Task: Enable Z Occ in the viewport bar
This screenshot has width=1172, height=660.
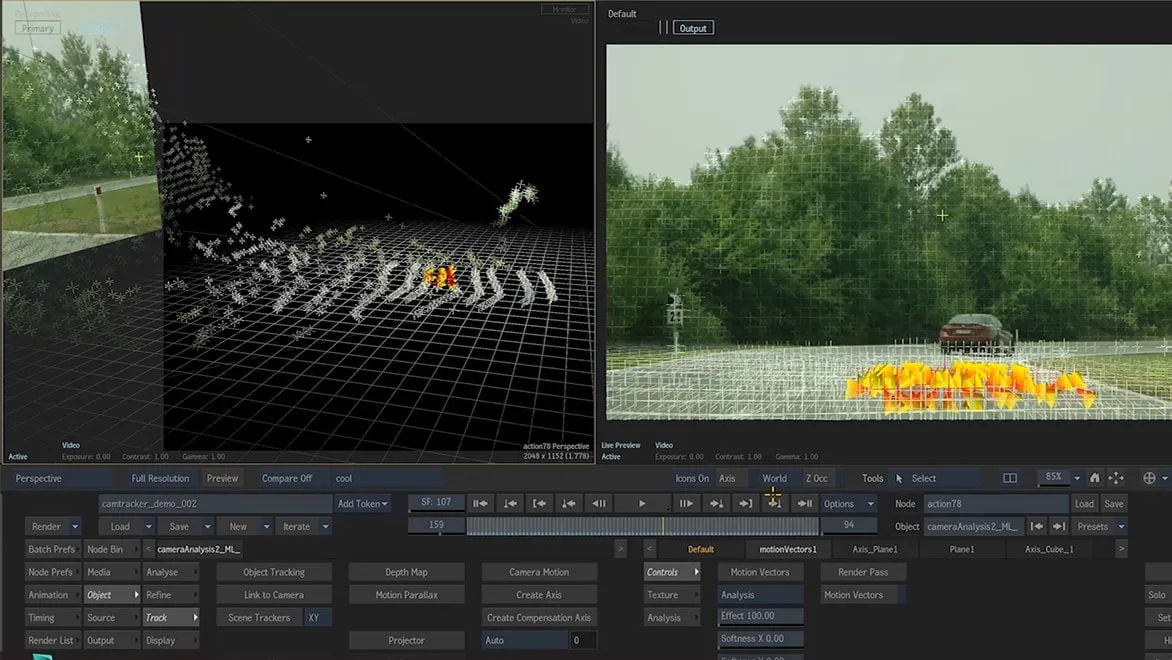Action: click(817, 478)
